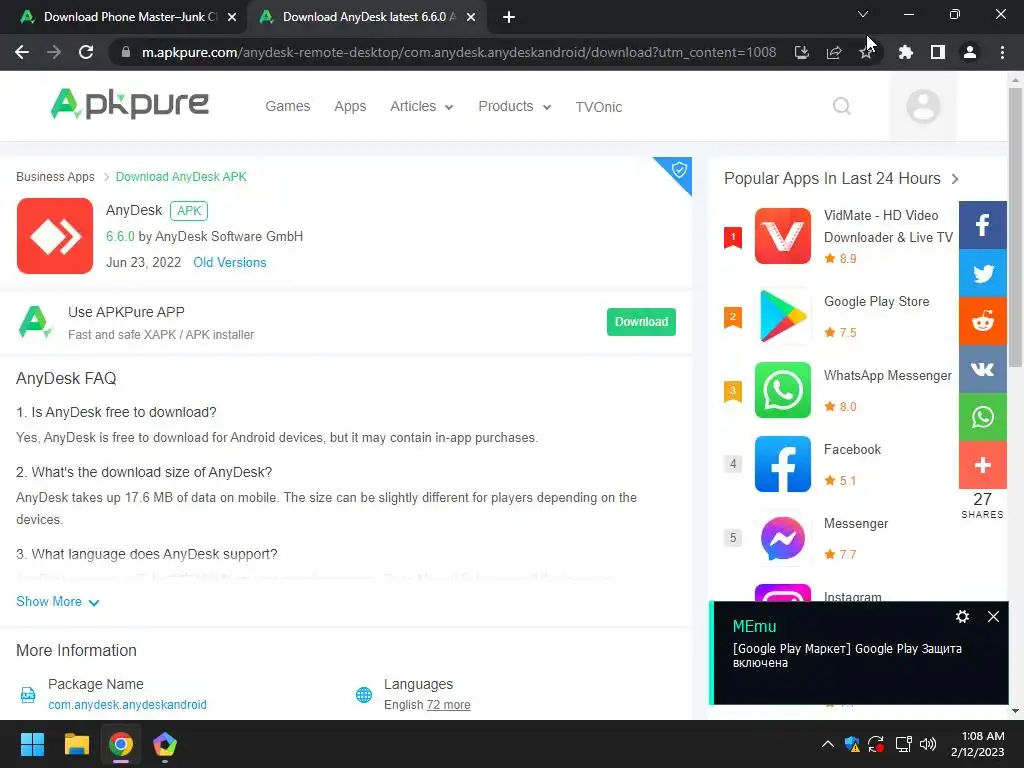Open the TVOnic menu item
1024x768 pixels.
(599, 106)
